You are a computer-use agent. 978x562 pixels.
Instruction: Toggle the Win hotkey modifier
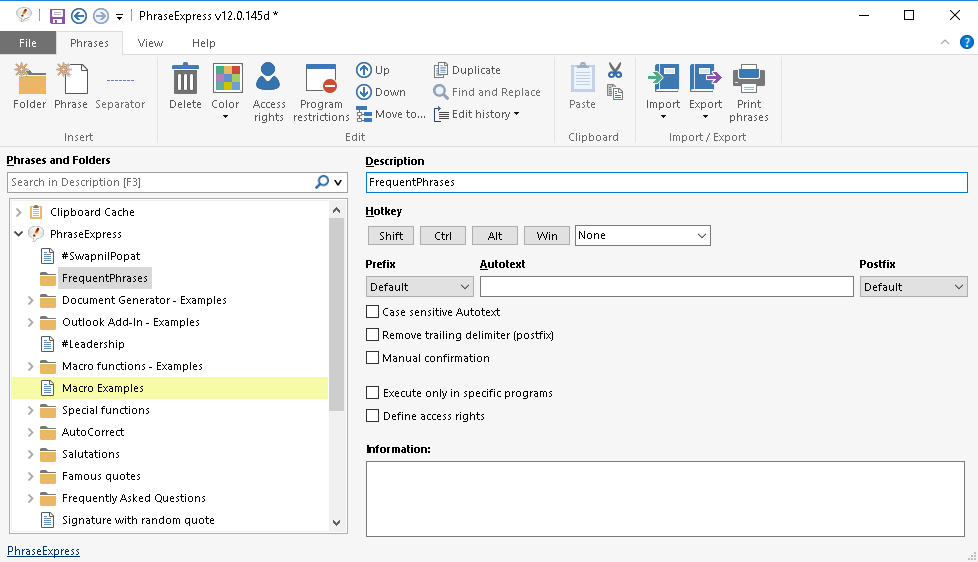(x=547, y=236)
